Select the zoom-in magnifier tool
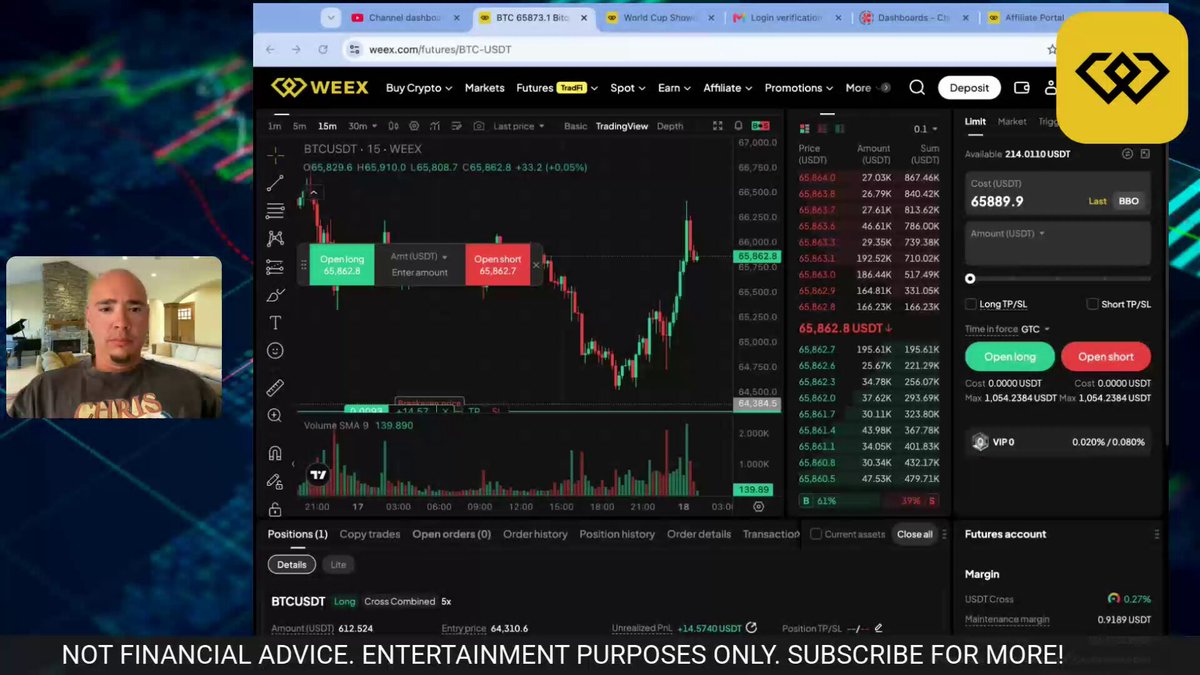Image resolution: width=1200 pixels, height=675 pixels. pyautogui.click(x=275, y=415)
